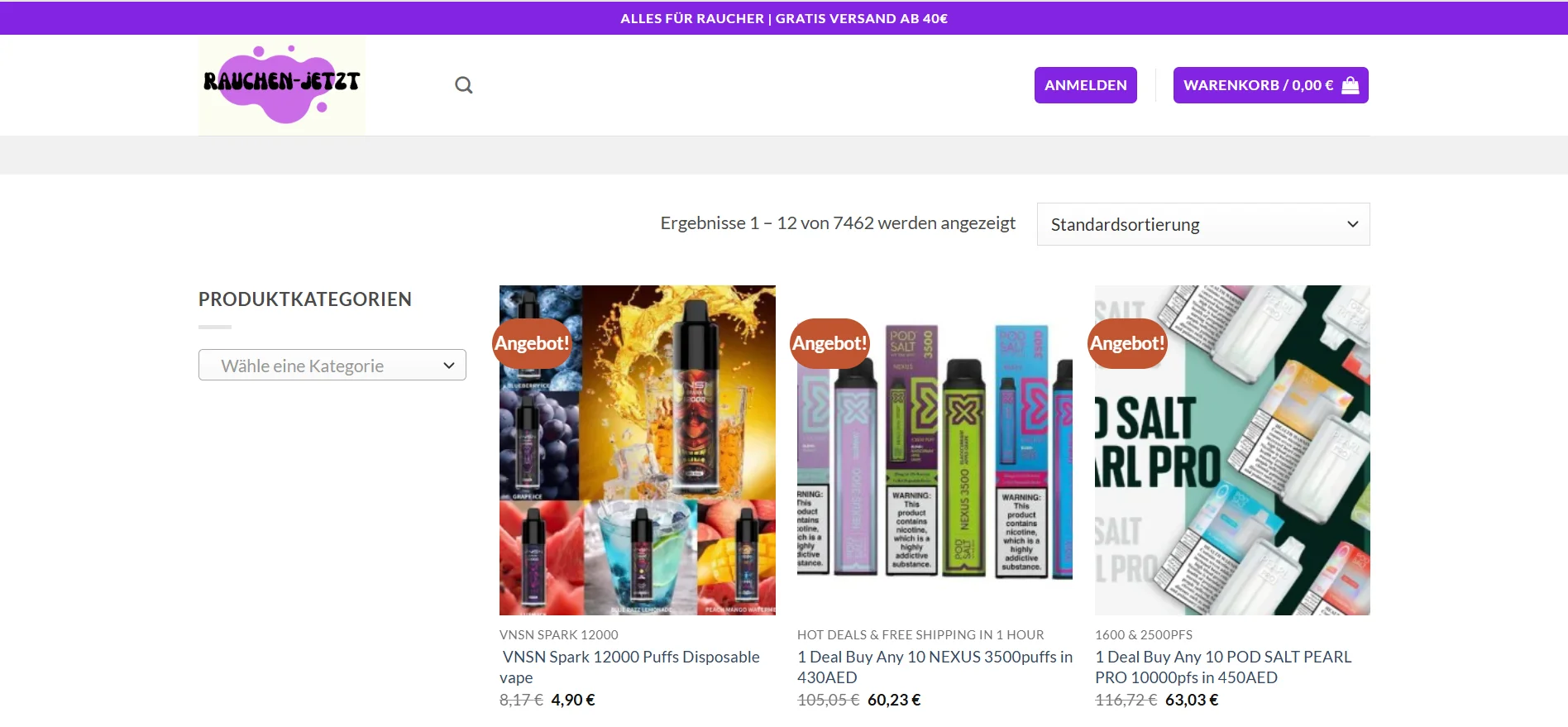Expand the Wähle eine Kategorie dropdown
This screenshot has width=1568, height=727.
point(332,365)
